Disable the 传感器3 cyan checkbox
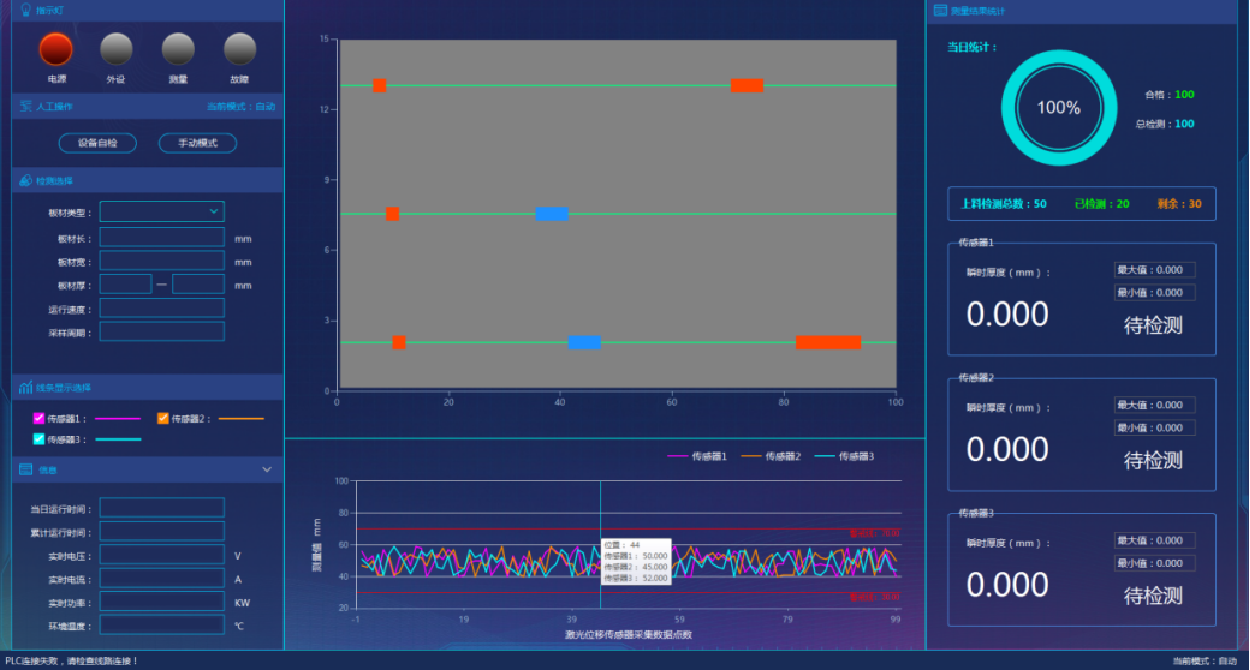1250x670 pixels. (x=39, y=439)
